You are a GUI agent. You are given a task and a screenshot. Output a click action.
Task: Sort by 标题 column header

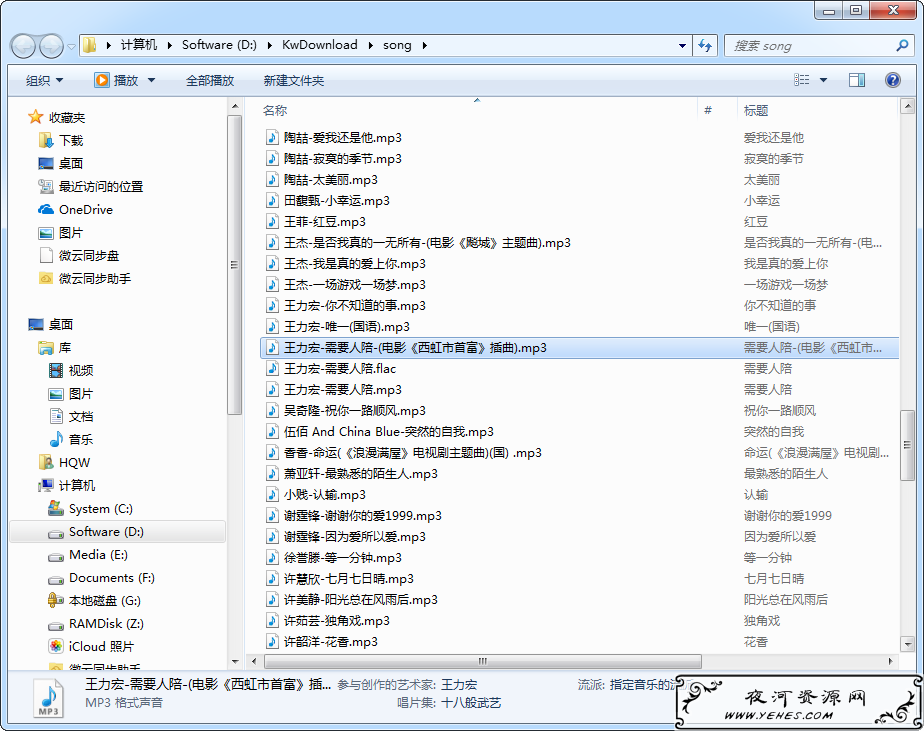[x=756, y=110]
